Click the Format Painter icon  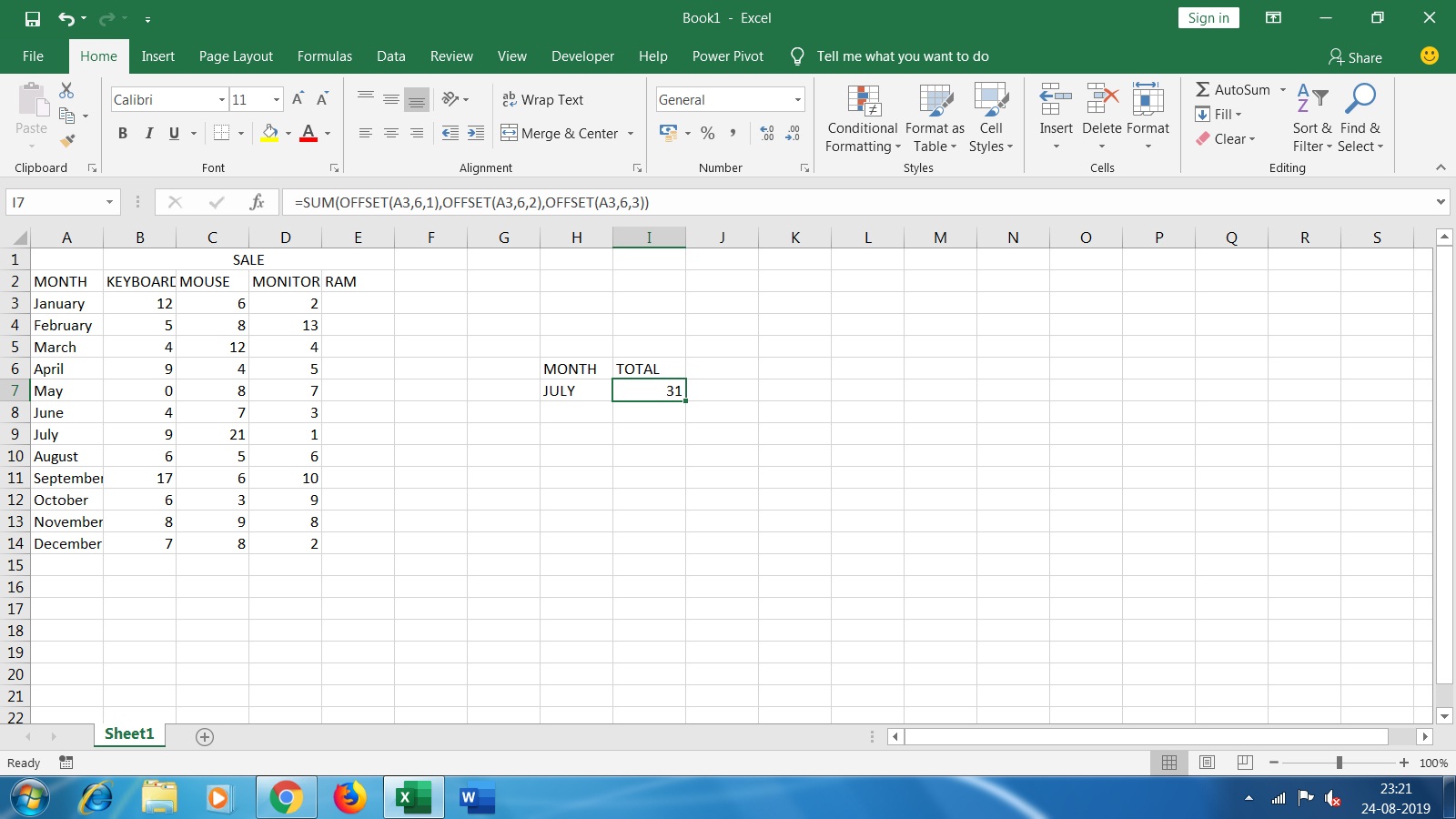(x=66, y=140)
